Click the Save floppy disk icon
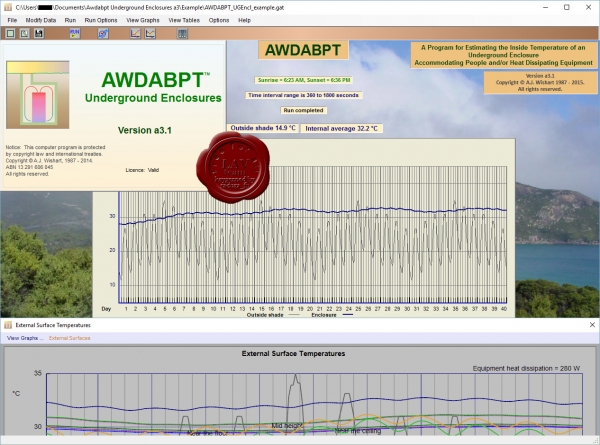The image size is (600, 445). point(39,34)
